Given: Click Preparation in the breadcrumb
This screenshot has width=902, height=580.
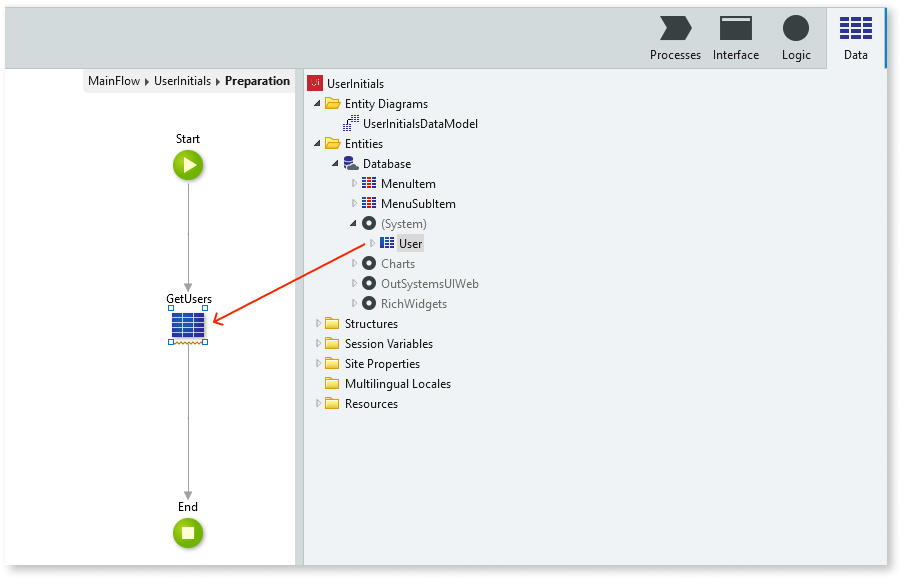Looking at the screenshot, I should (x=257, y=81).
